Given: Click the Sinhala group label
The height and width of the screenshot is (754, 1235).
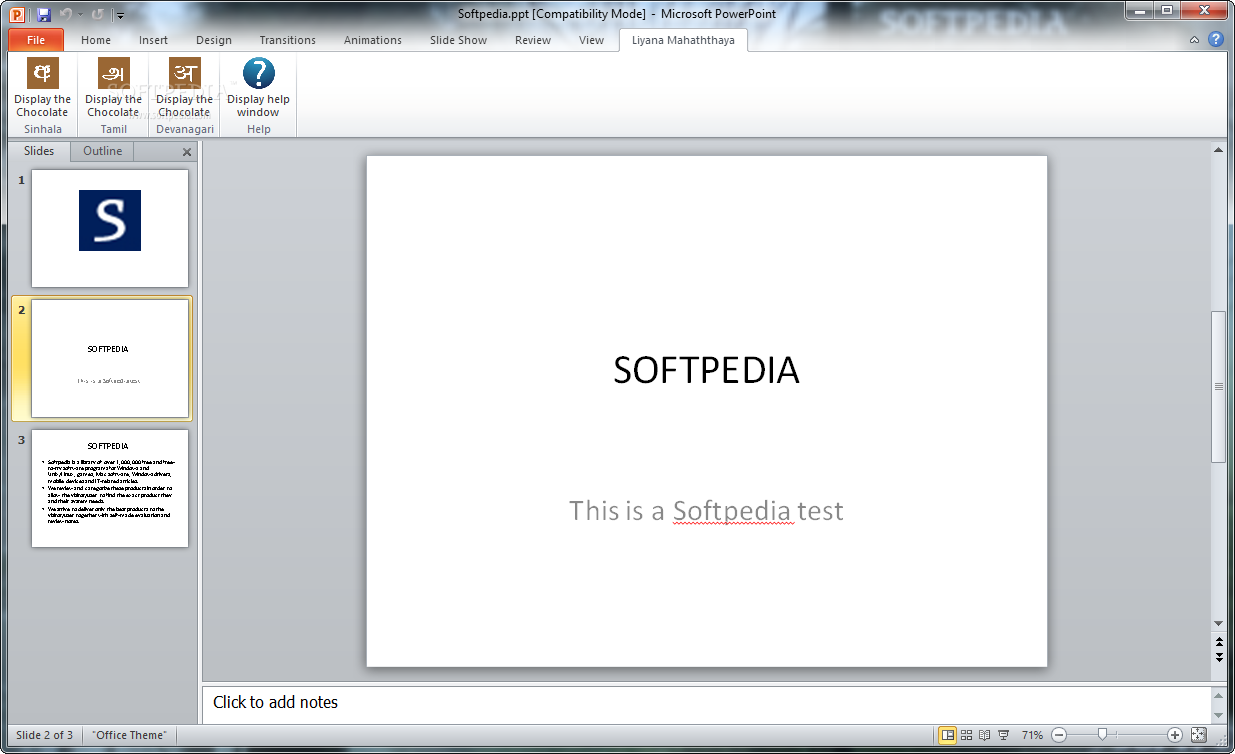Looking at the screenshot, I should [43, 129].
